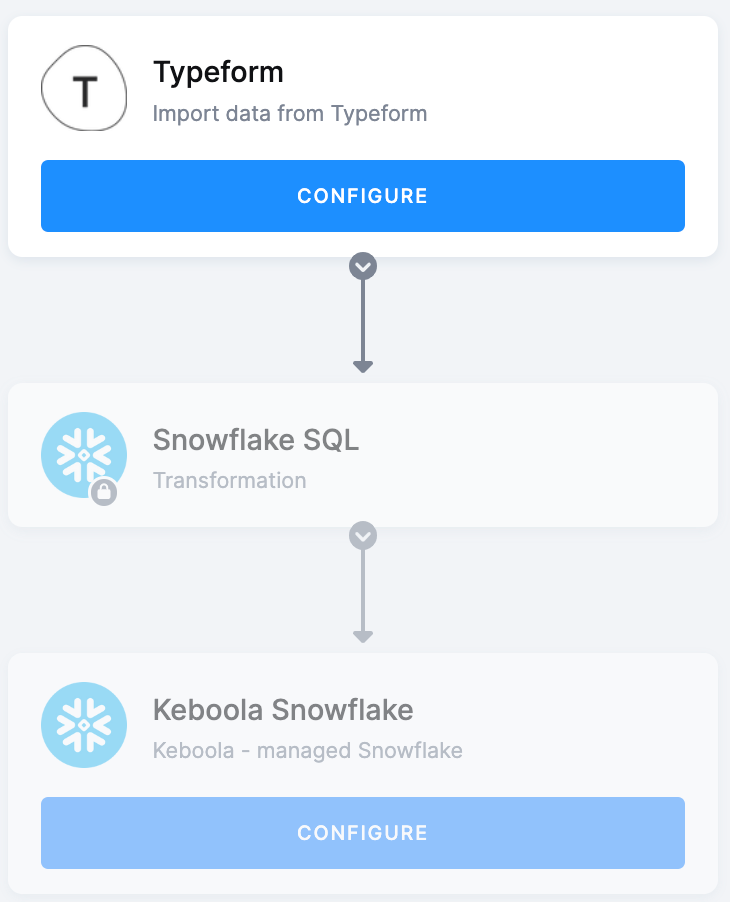
Task: Click the Keboola Snowflake destination icon
Action: click(x=84, y=724)
